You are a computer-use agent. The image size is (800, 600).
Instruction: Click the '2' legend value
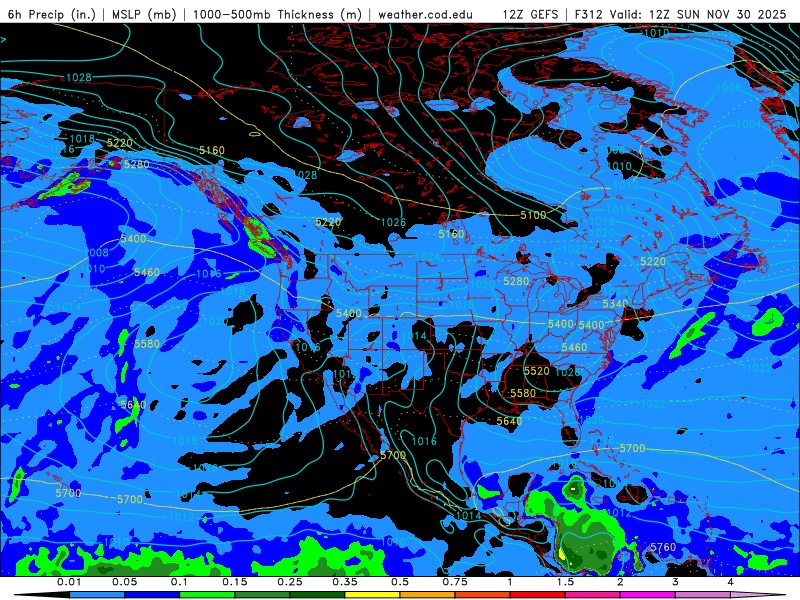pyautogui.click(x=620, y=582)
